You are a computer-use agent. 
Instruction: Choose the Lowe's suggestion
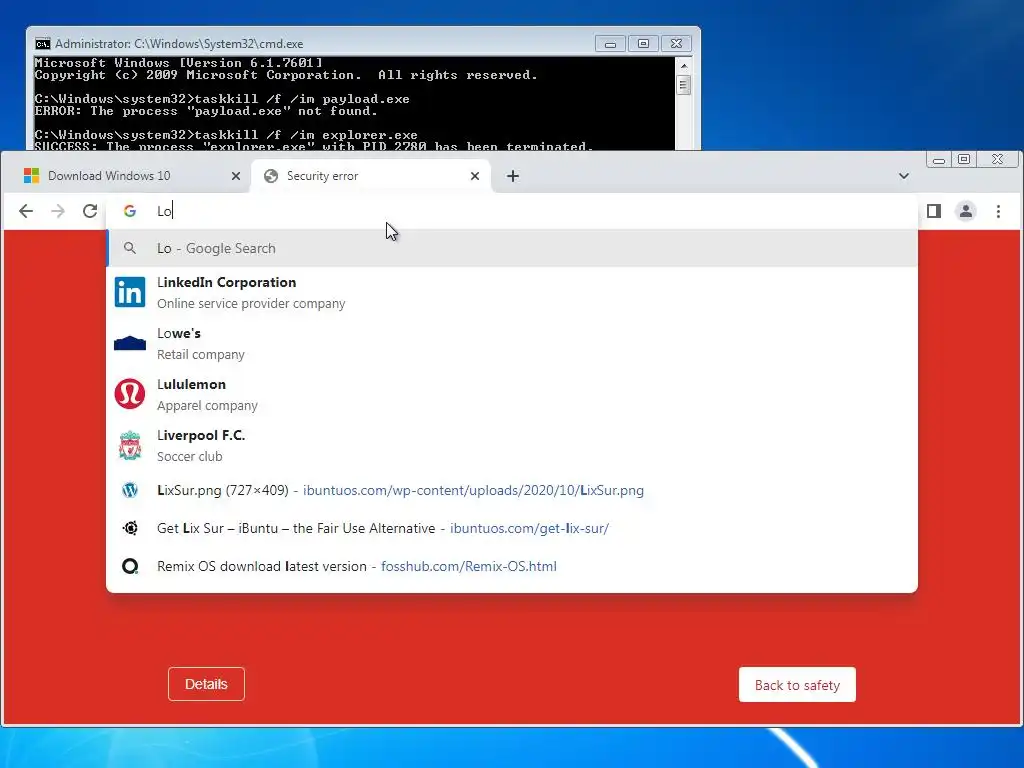coord(512,343)
